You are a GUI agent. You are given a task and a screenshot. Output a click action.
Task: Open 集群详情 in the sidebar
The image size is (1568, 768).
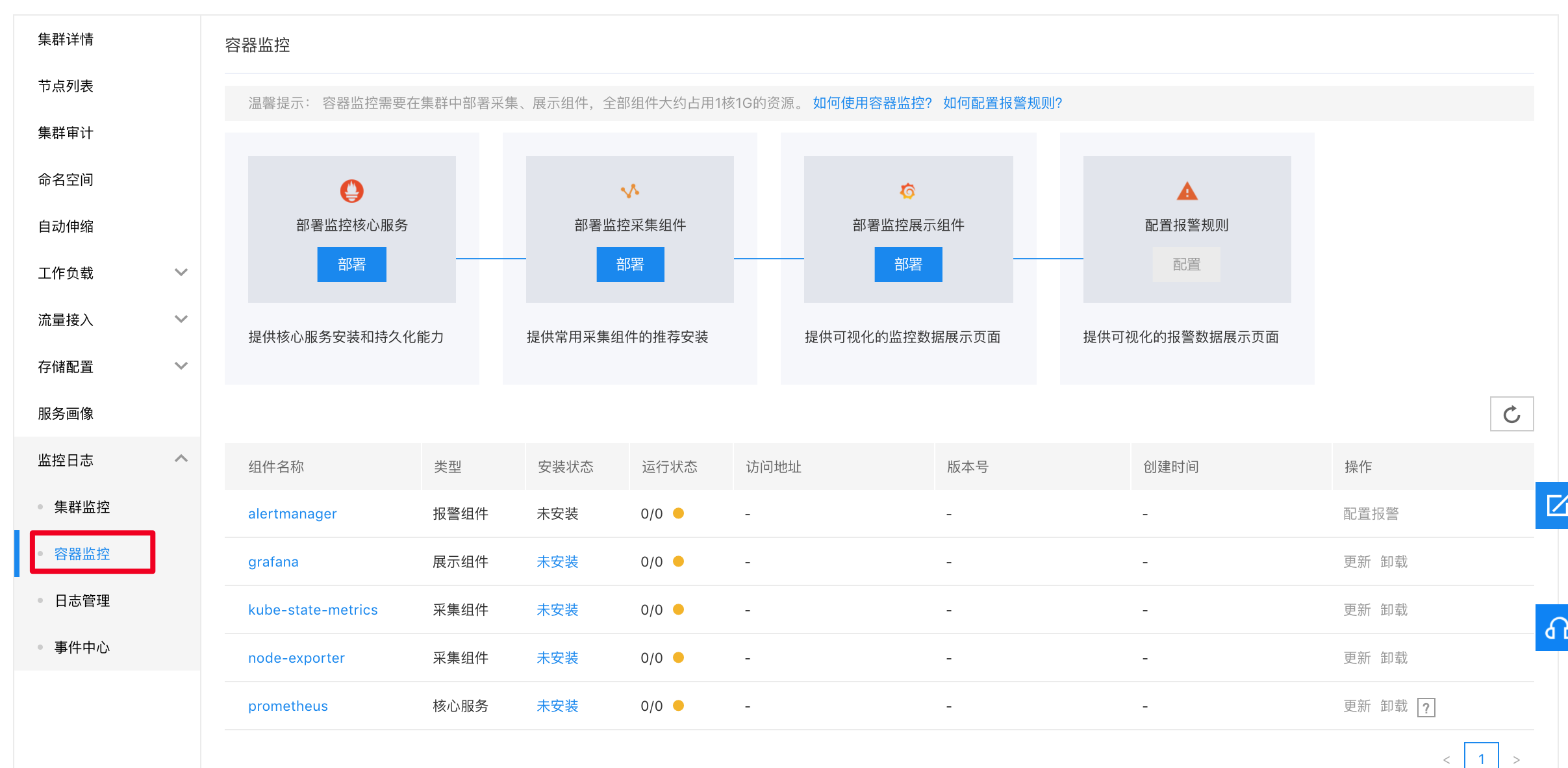66,39
